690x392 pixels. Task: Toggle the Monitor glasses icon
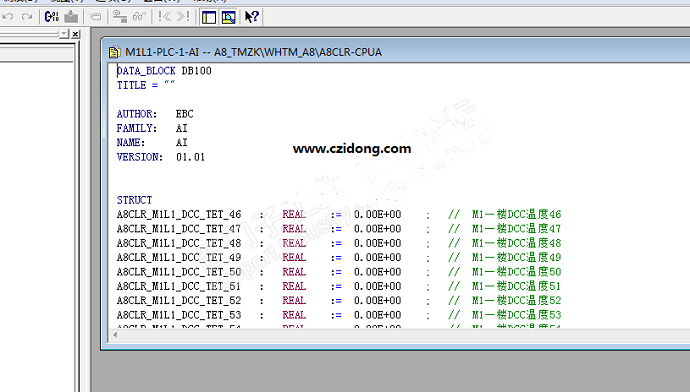point(139,17)
